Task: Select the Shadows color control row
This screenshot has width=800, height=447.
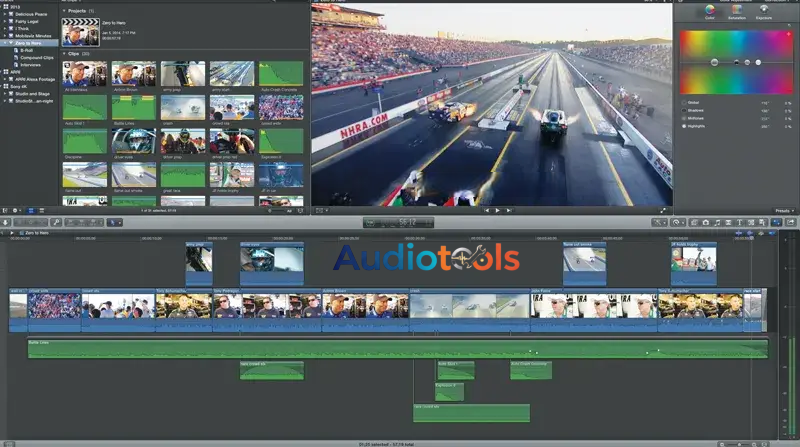Action: [x=736, y=110]
